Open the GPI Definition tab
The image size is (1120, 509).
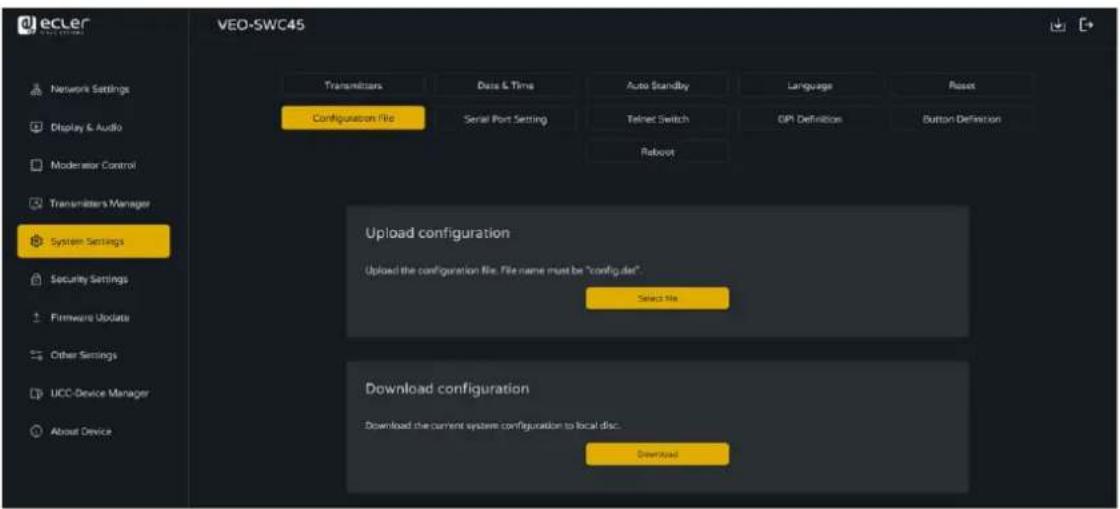pos(810,119)
